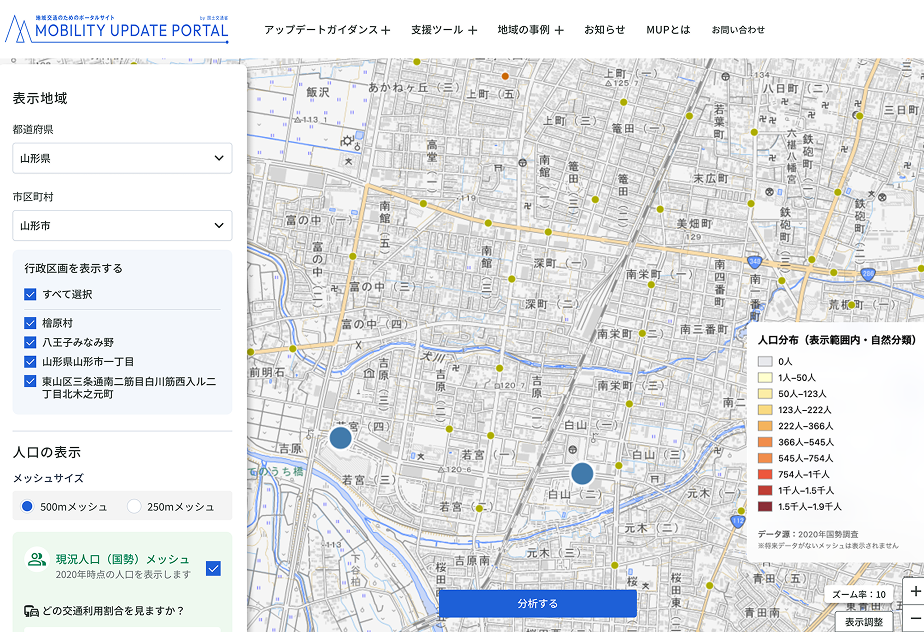Toggle the 檜原村 checkbox

30,323
